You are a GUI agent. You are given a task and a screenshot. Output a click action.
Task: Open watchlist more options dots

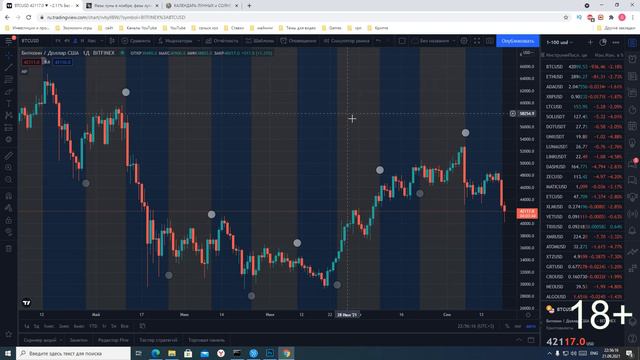(616, 42)
